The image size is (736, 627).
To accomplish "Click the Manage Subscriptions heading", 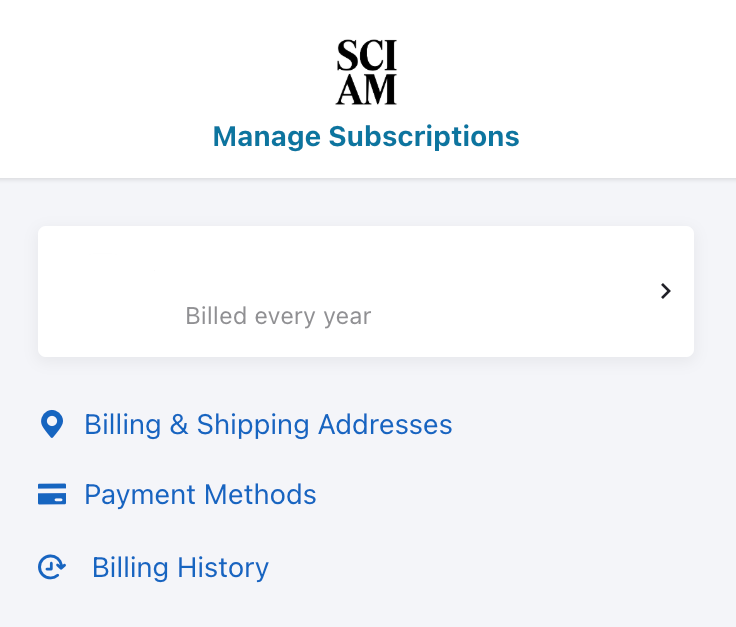I will tap(366, 136).
